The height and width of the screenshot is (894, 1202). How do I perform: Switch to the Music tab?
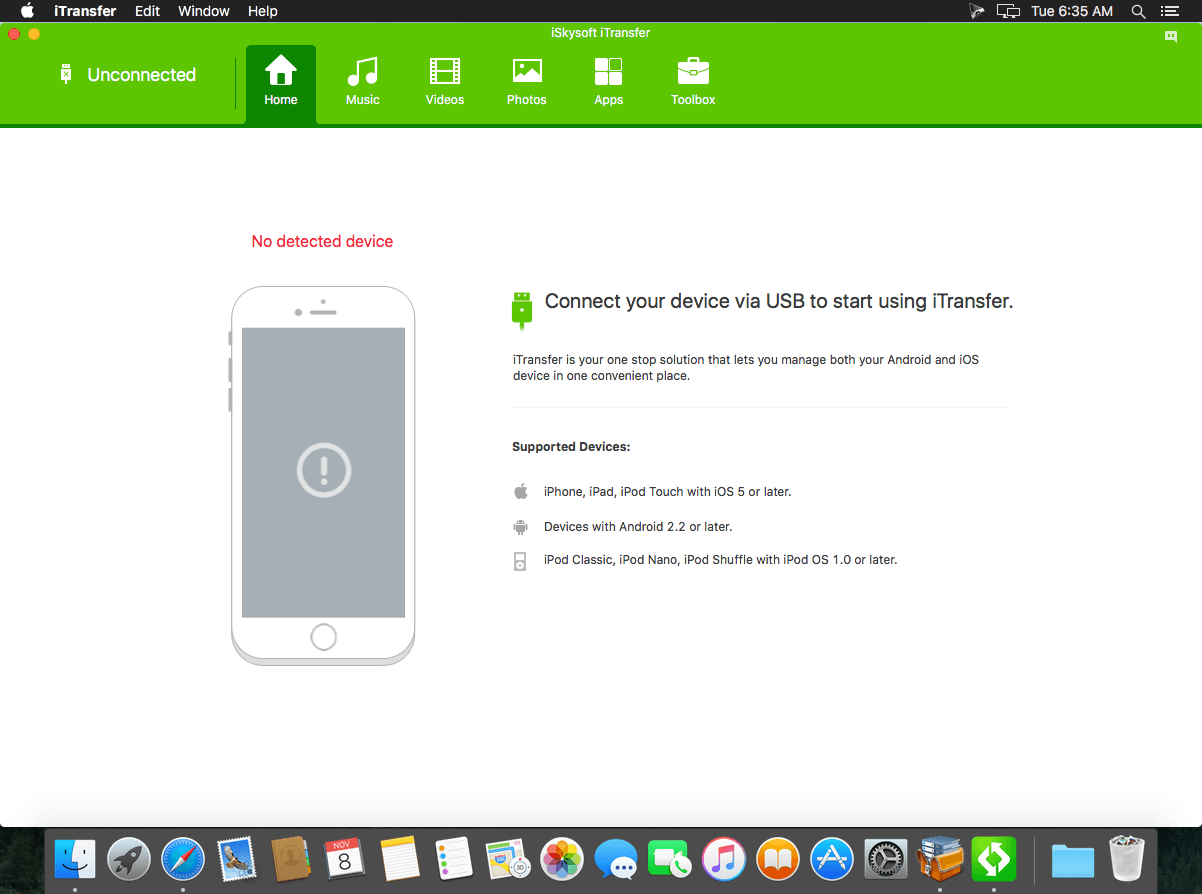(x=363, y=83)
